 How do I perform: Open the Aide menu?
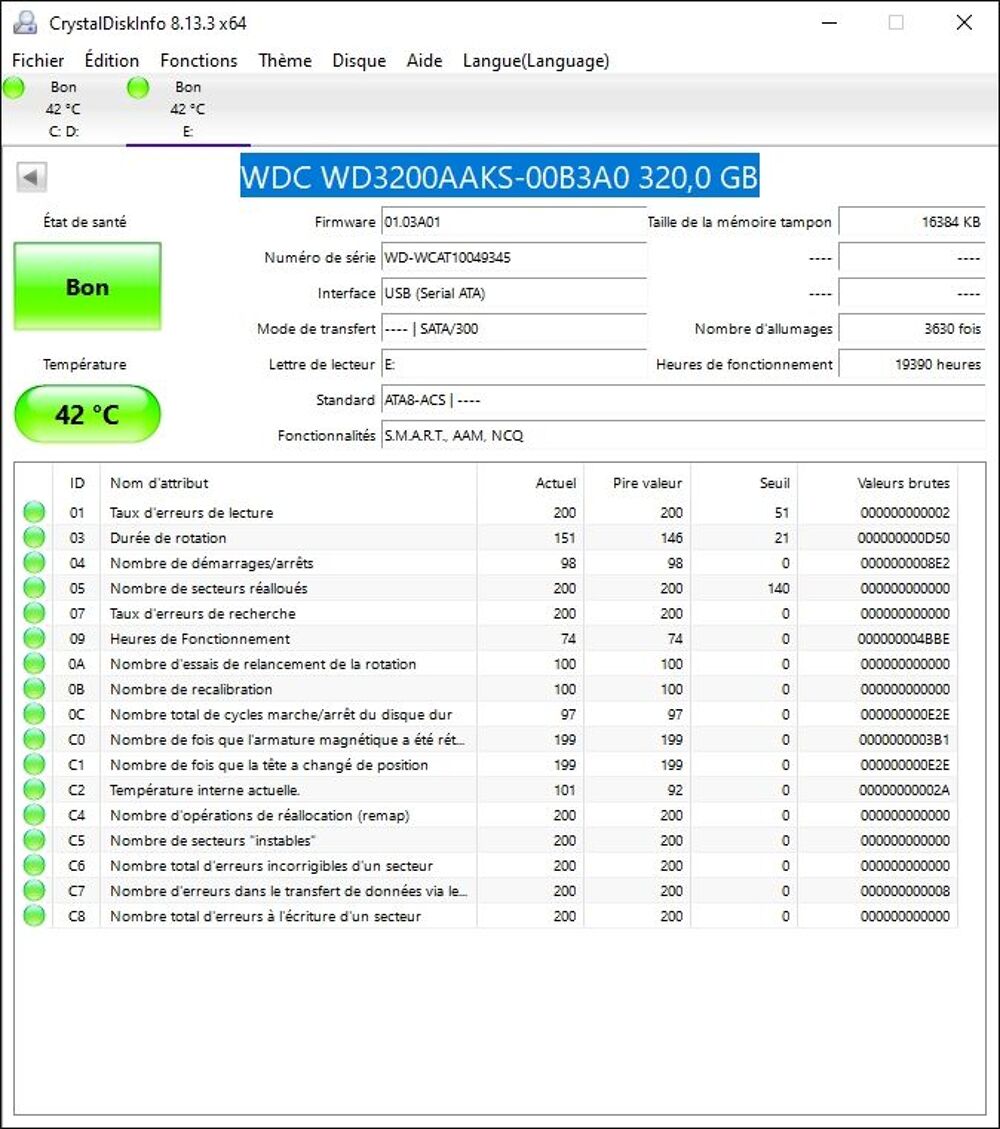click(x=424, y=60)
